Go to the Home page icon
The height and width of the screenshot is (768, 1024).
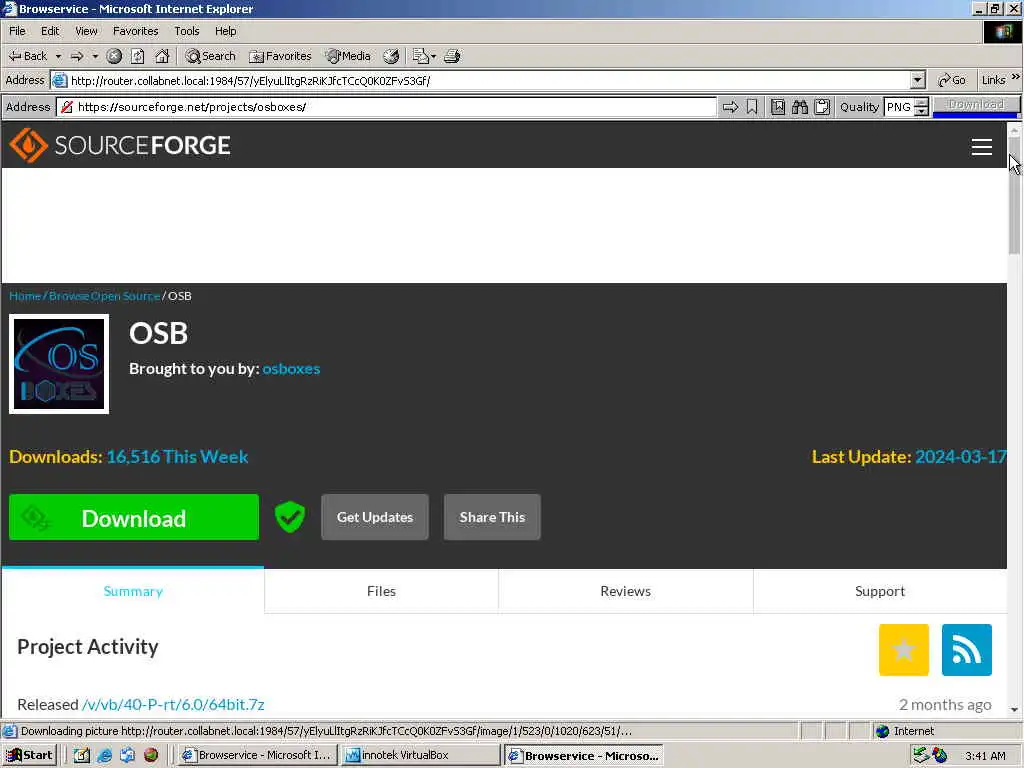162,56
